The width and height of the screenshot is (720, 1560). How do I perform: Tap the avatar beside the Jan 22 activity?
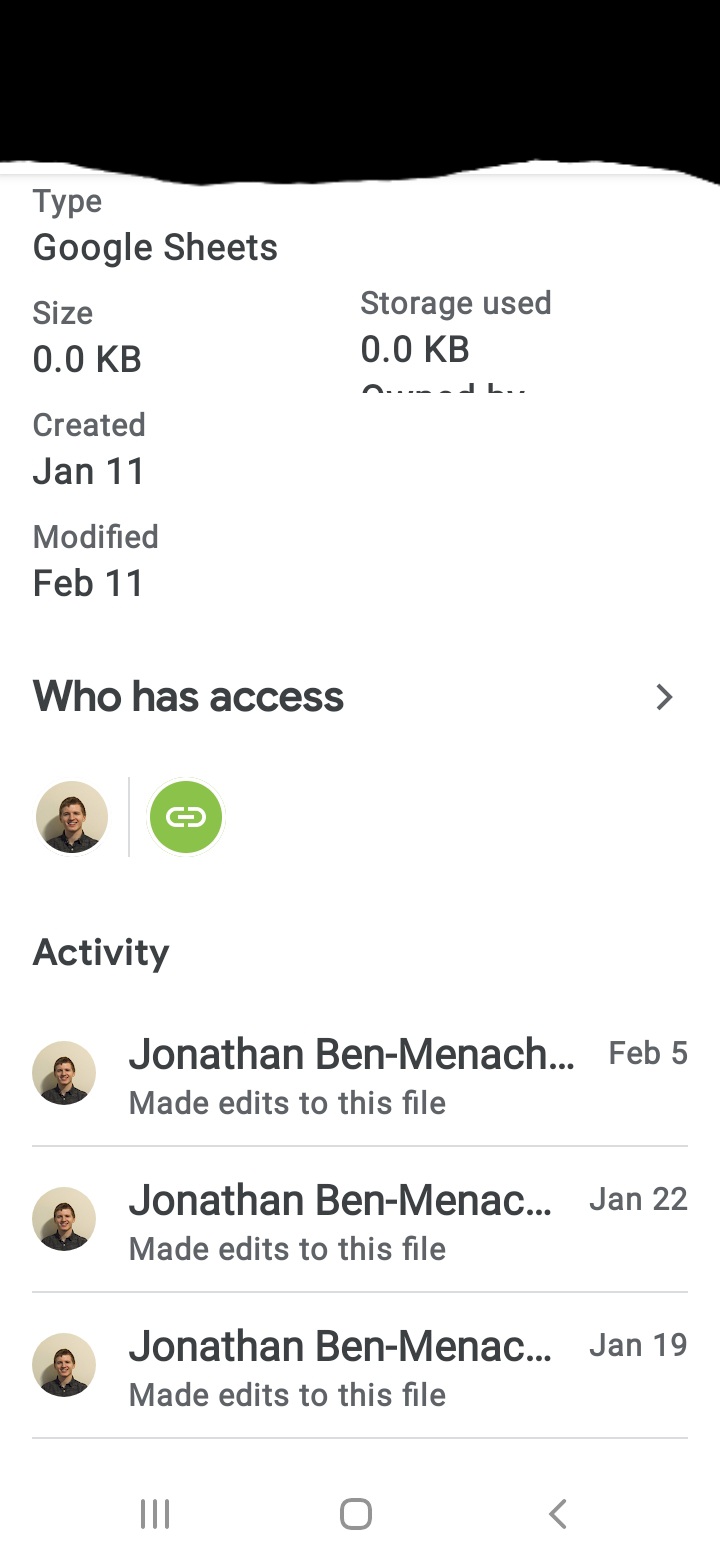coord(64,1219)
